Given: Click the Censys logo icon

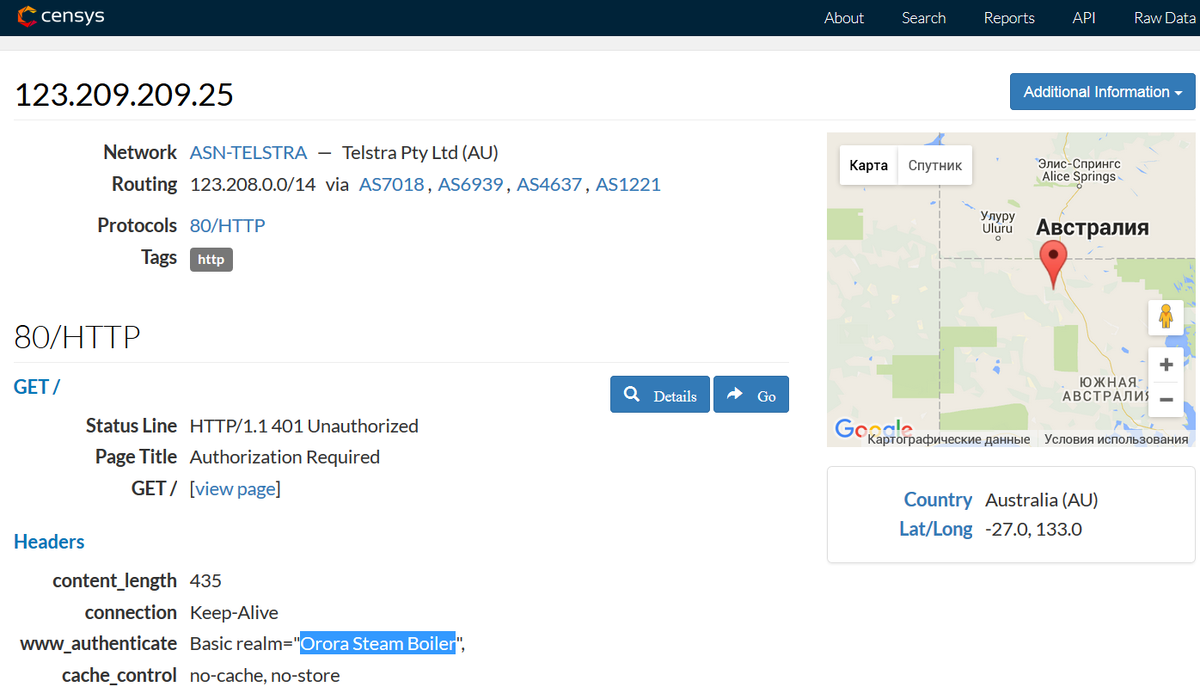Looking at the screenshot, I should [x=27, y=17].
